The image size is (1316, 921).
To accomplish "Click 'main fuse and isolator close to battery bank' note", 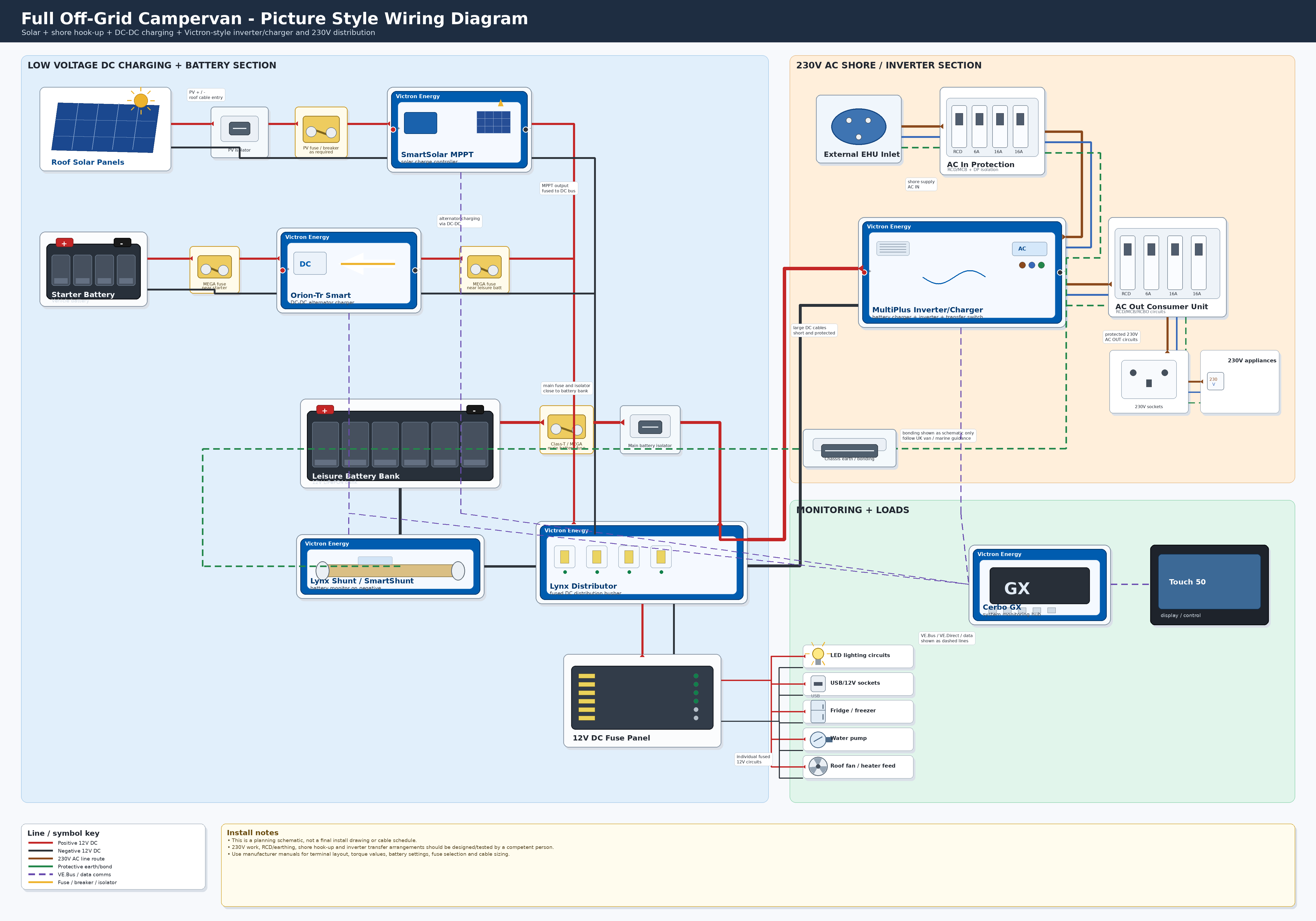I will tap(566, 389).
